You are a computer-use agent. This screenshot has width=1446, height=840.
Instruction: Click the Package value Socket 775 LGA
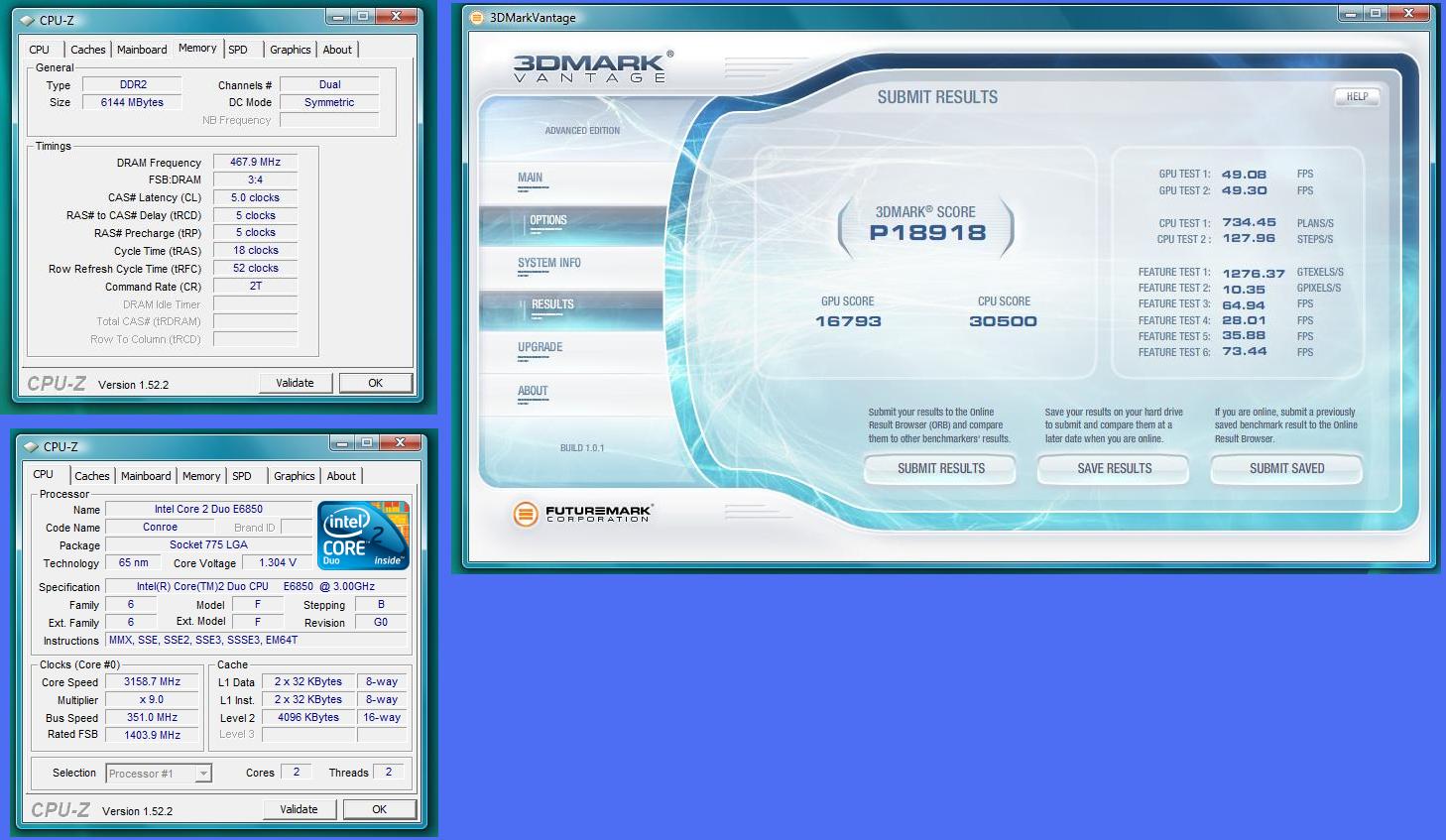[208, 544]
